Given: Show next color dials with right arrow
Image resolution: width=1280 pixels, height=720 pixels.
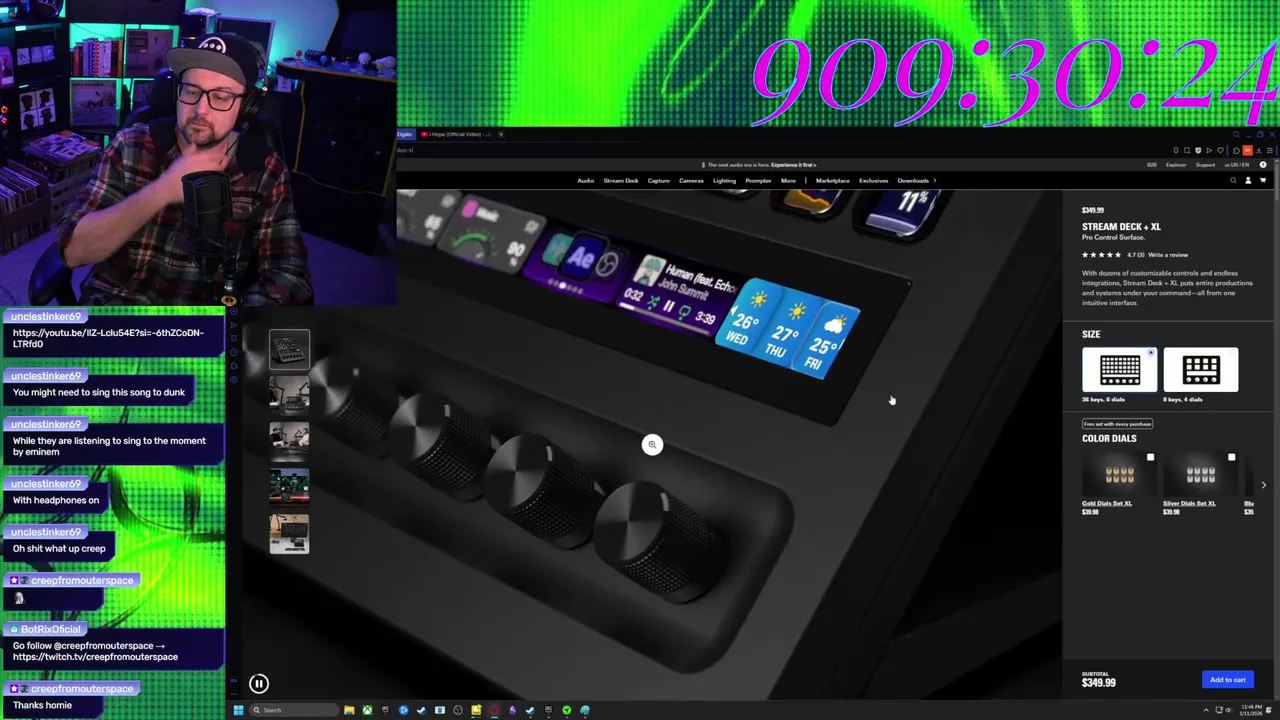Looking at the screenshot, I should [x=1263, y=485].
